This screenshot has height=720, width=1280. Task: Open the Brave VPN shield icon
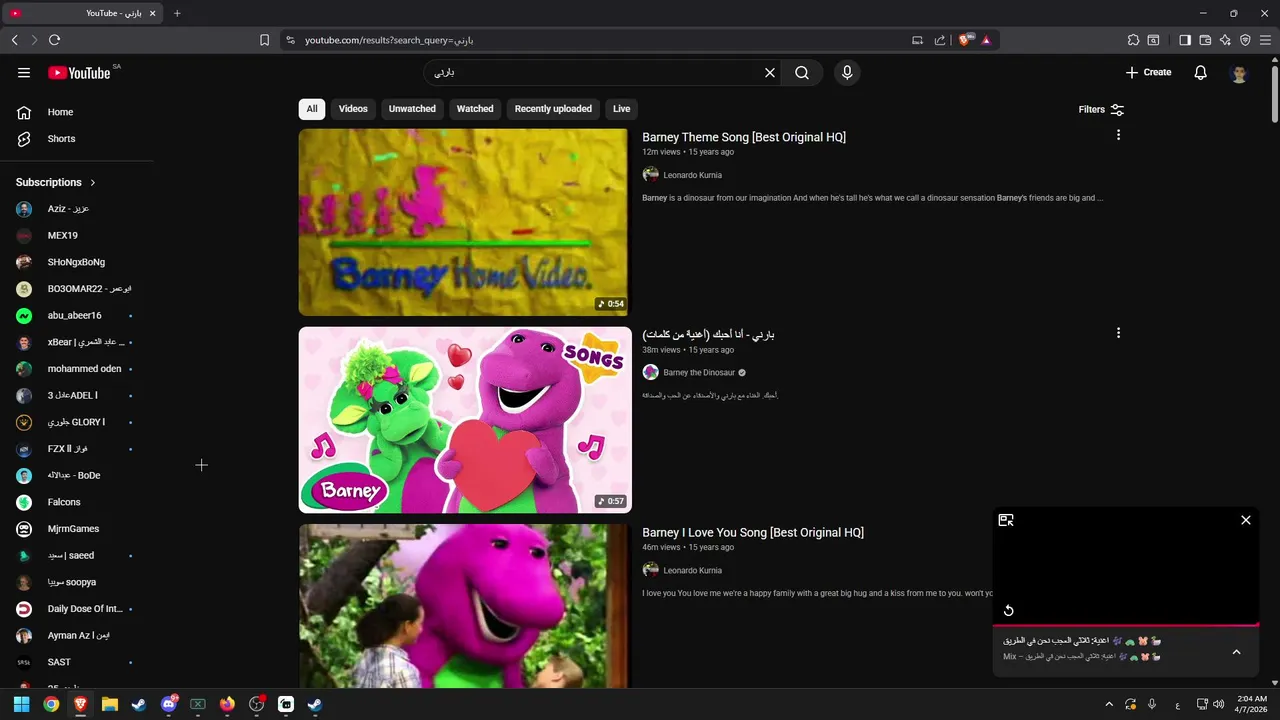point(1245,40)
